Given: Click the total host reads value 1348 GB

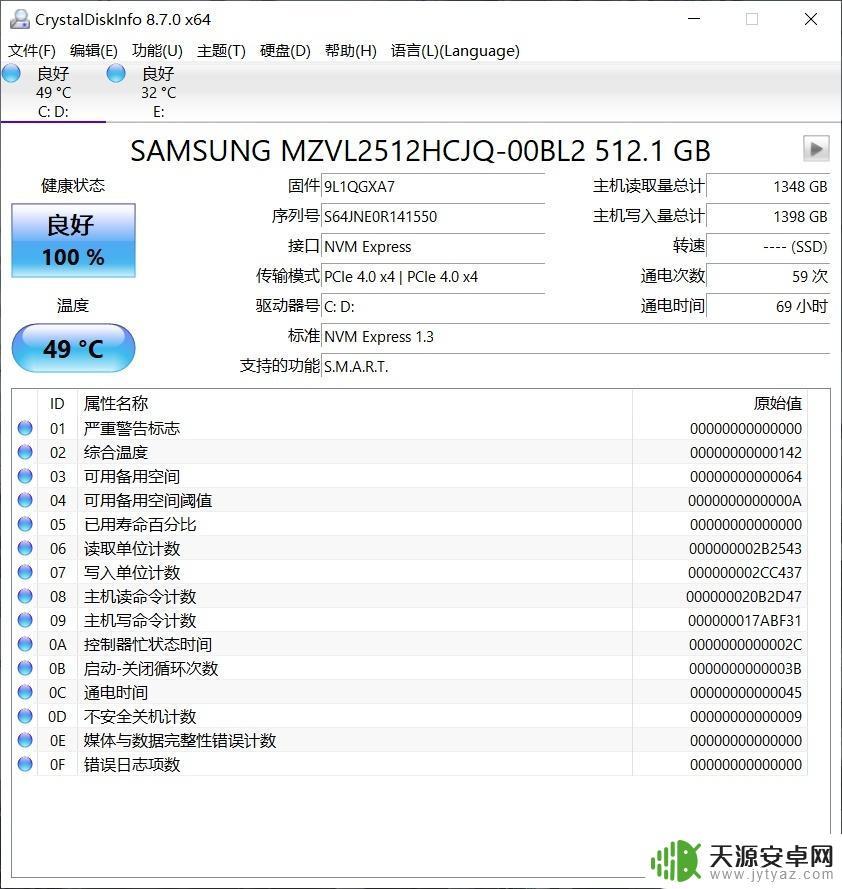Looking at the screenshot, I should tap(768, 187).
